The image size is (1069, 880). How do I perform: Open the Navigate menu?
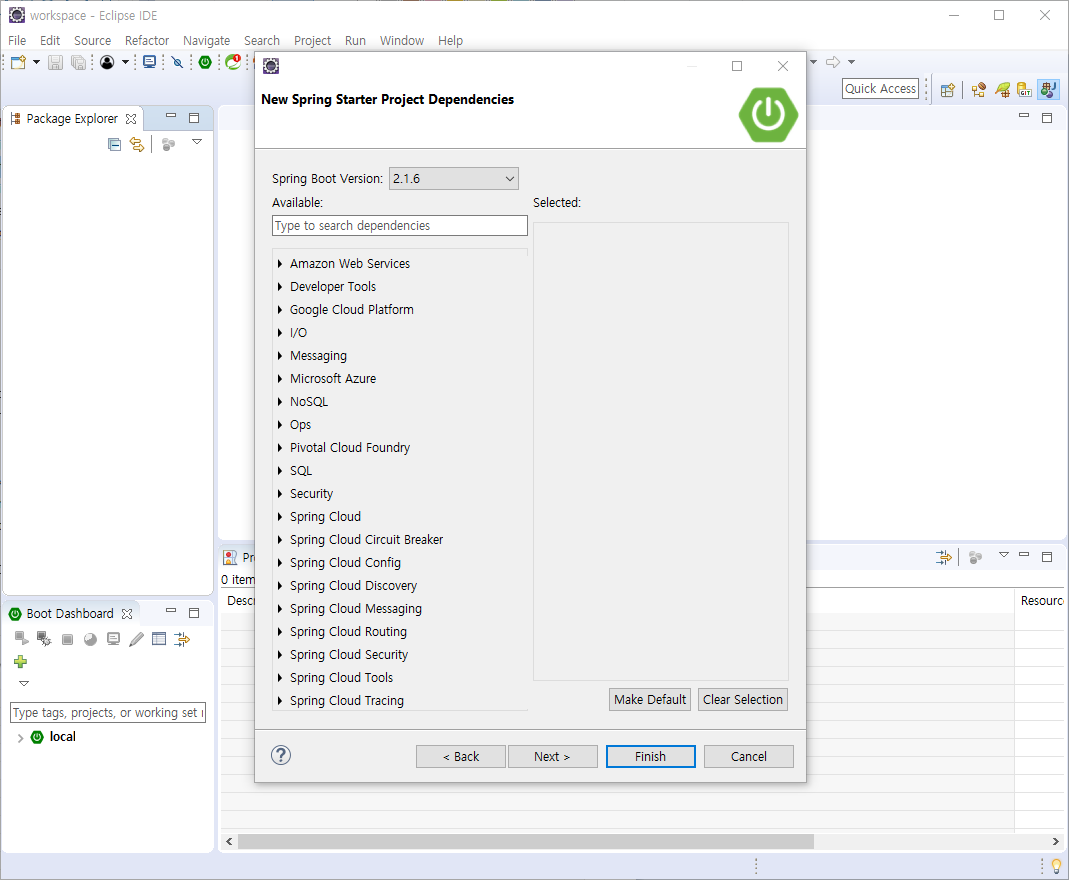207,41
